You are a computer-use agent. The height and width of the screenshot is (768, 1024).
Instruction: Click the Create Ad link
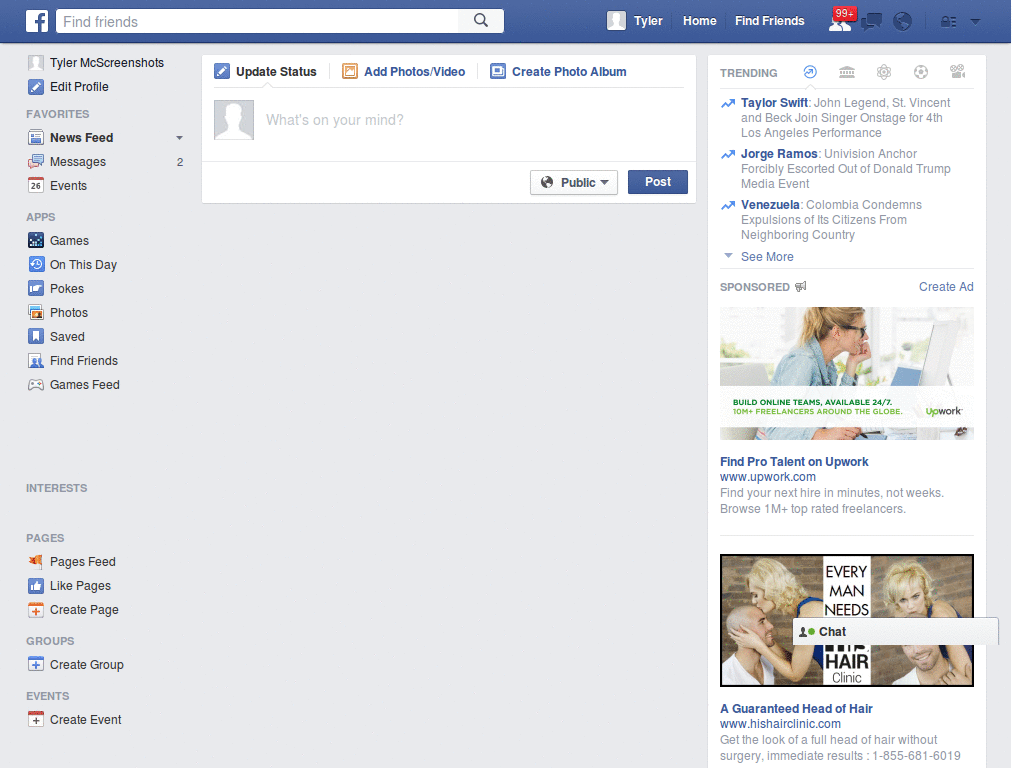click(x=946, y=287)
